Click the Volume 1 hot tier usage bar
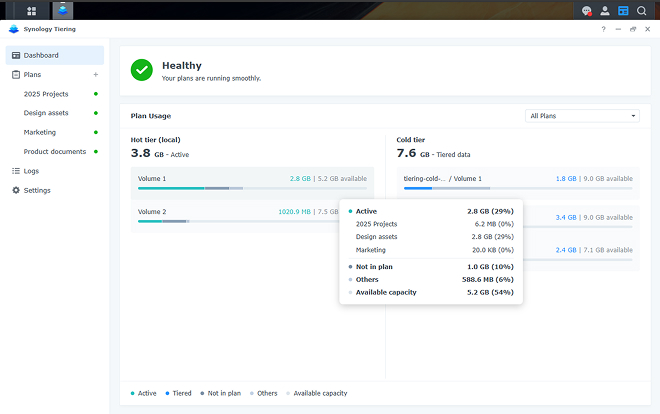This screenshot has width=660, height=414. (252, 188)
